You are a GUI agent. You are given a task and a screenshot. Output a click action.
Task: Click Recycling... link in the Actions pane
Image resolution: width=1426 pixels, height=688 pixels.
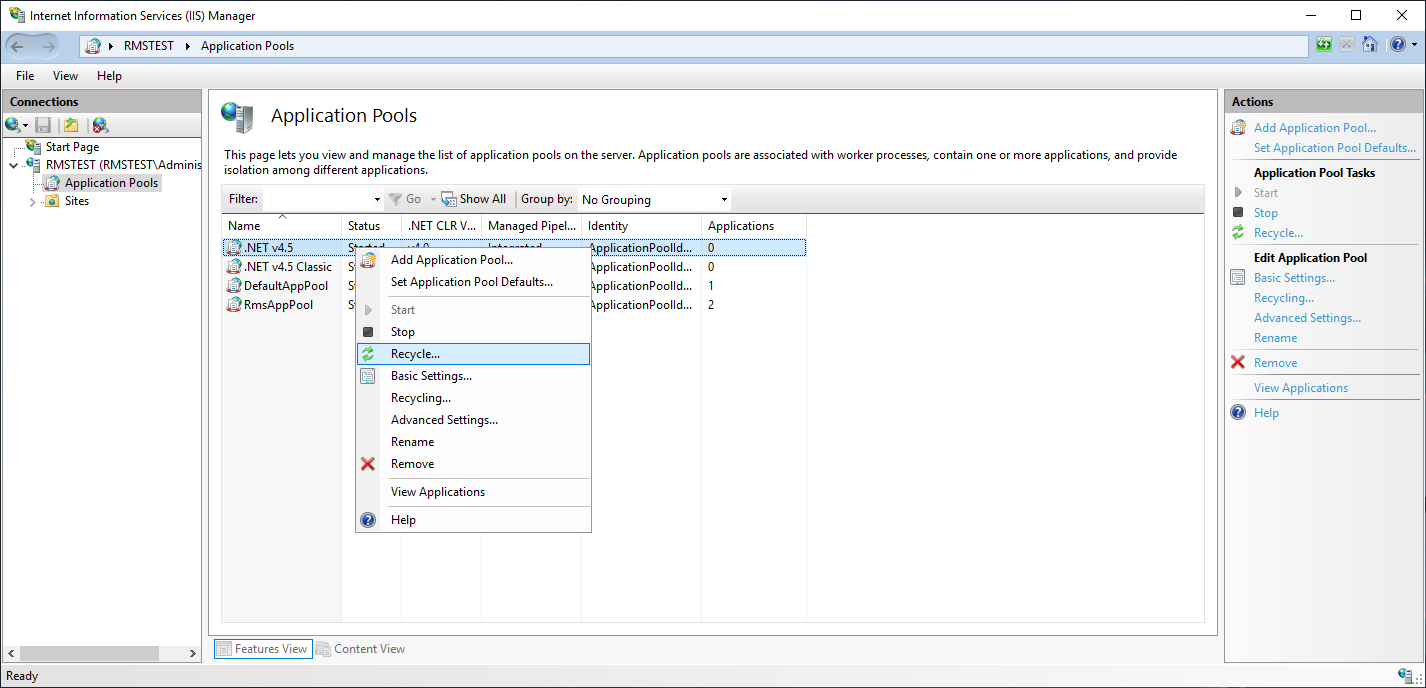(x=1284, y=298)
